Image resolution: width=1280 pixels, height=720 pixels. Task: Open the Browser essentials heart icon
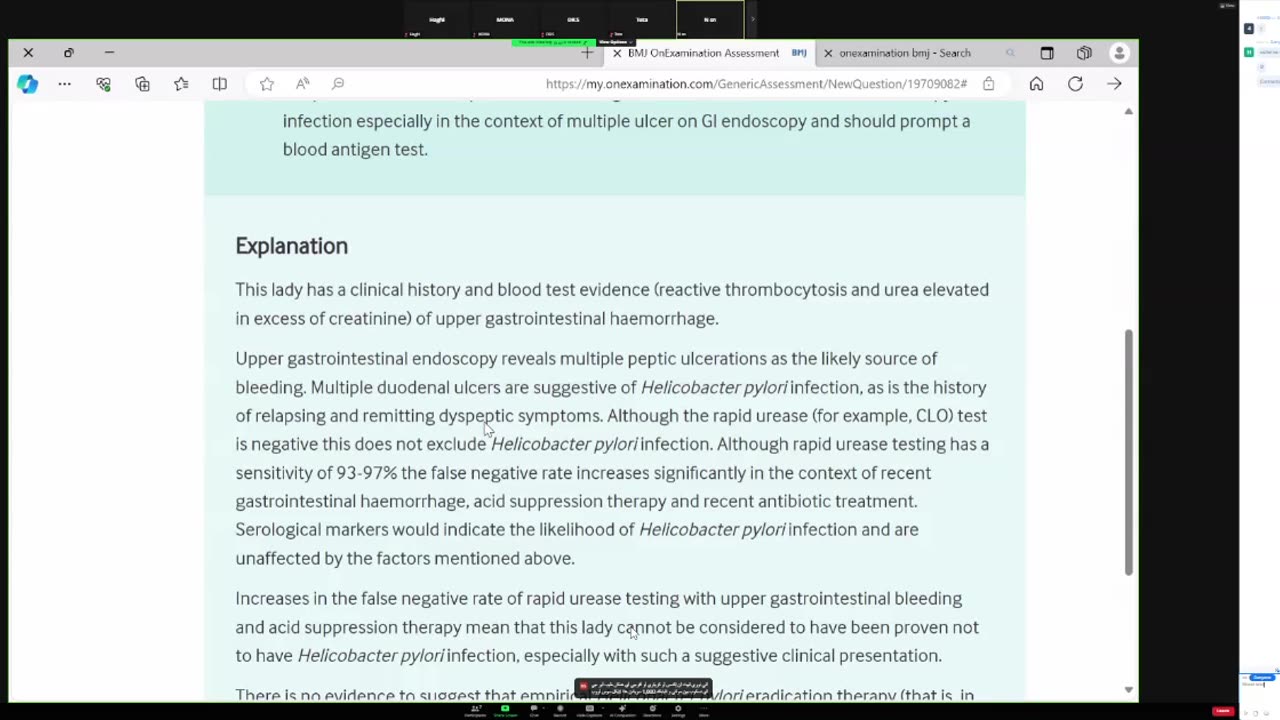click(x=103, y=84)
